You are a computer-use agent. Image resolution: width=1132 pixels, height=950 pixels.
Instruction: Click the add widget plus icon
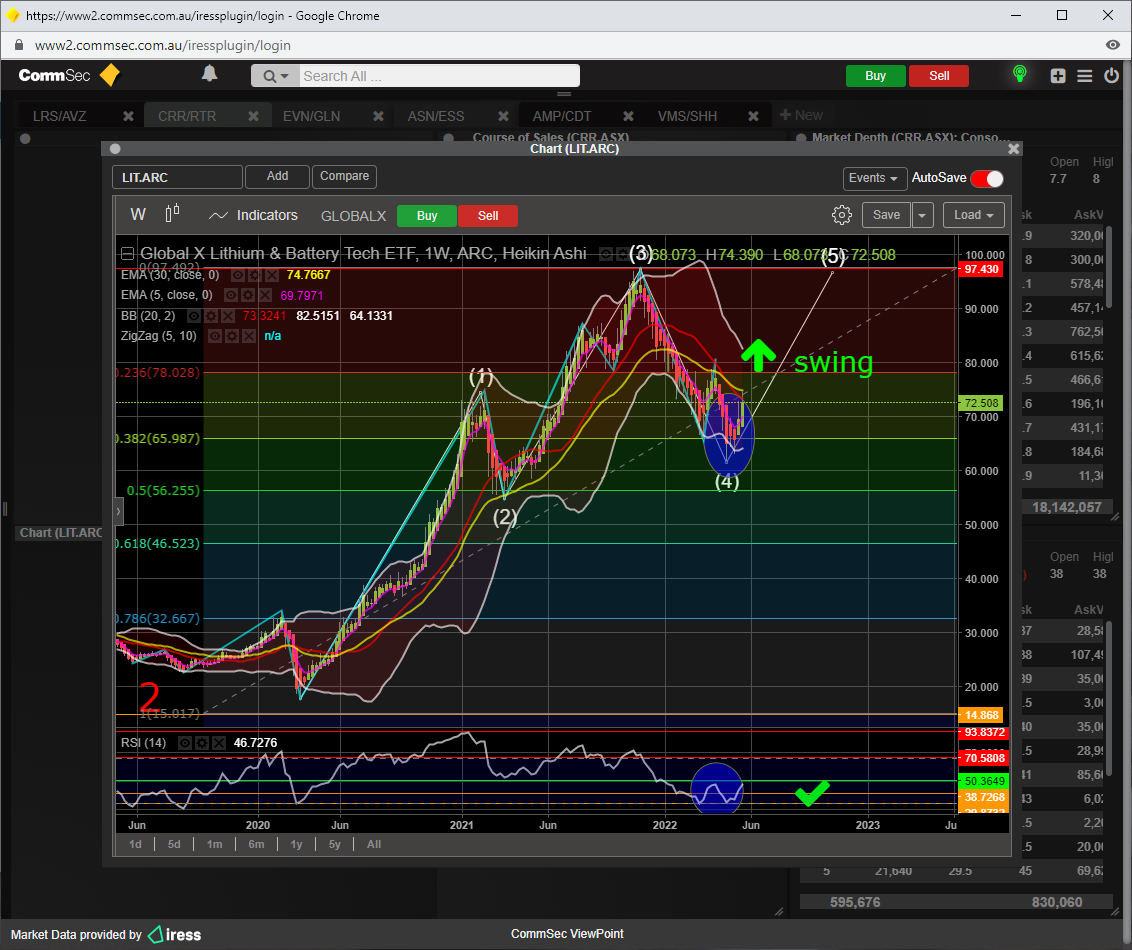click(1057, 76)
